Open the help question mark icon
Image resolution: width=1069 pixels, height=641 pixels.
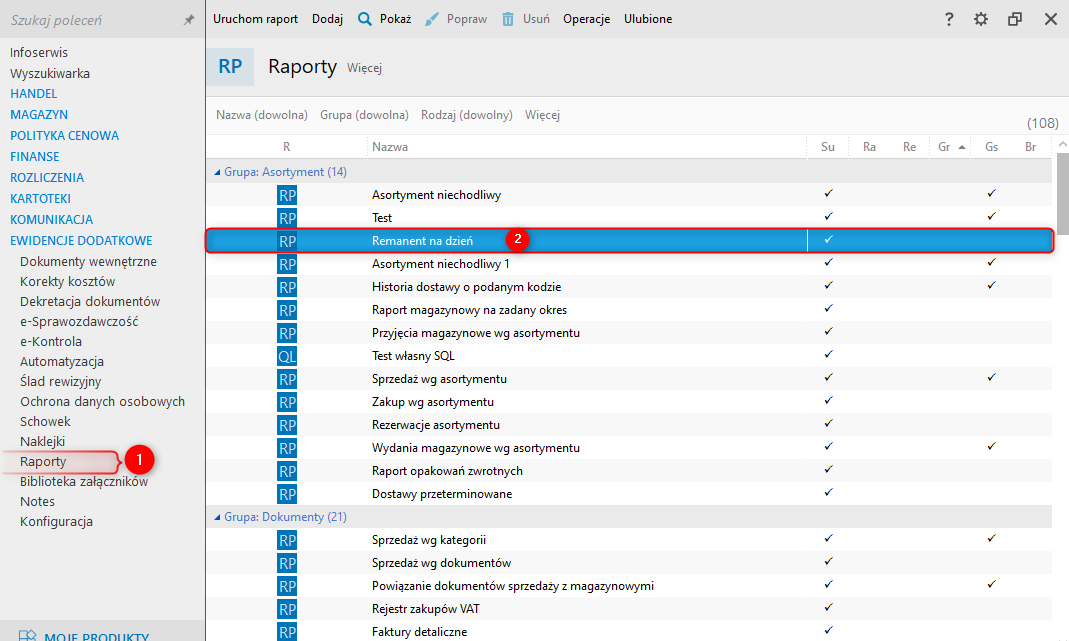(949, 19)
